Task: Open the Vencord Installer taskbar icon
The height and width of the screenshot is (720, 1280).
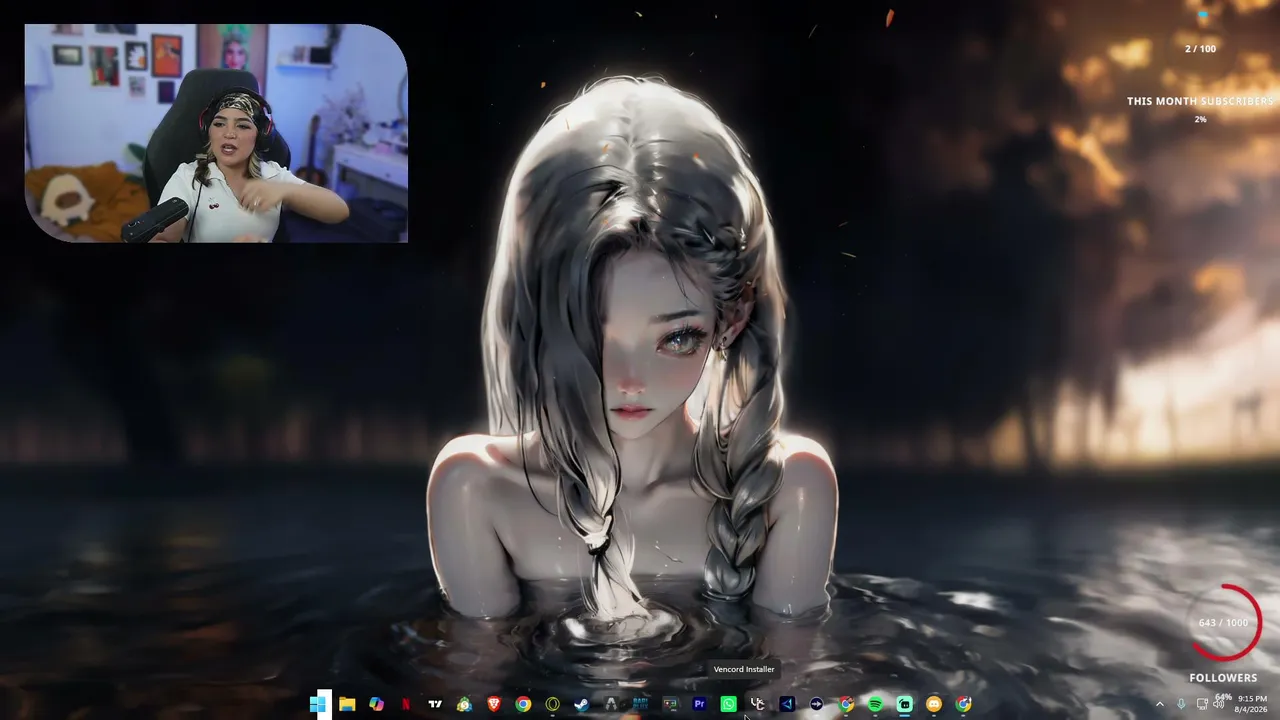Action: (757, 704)
